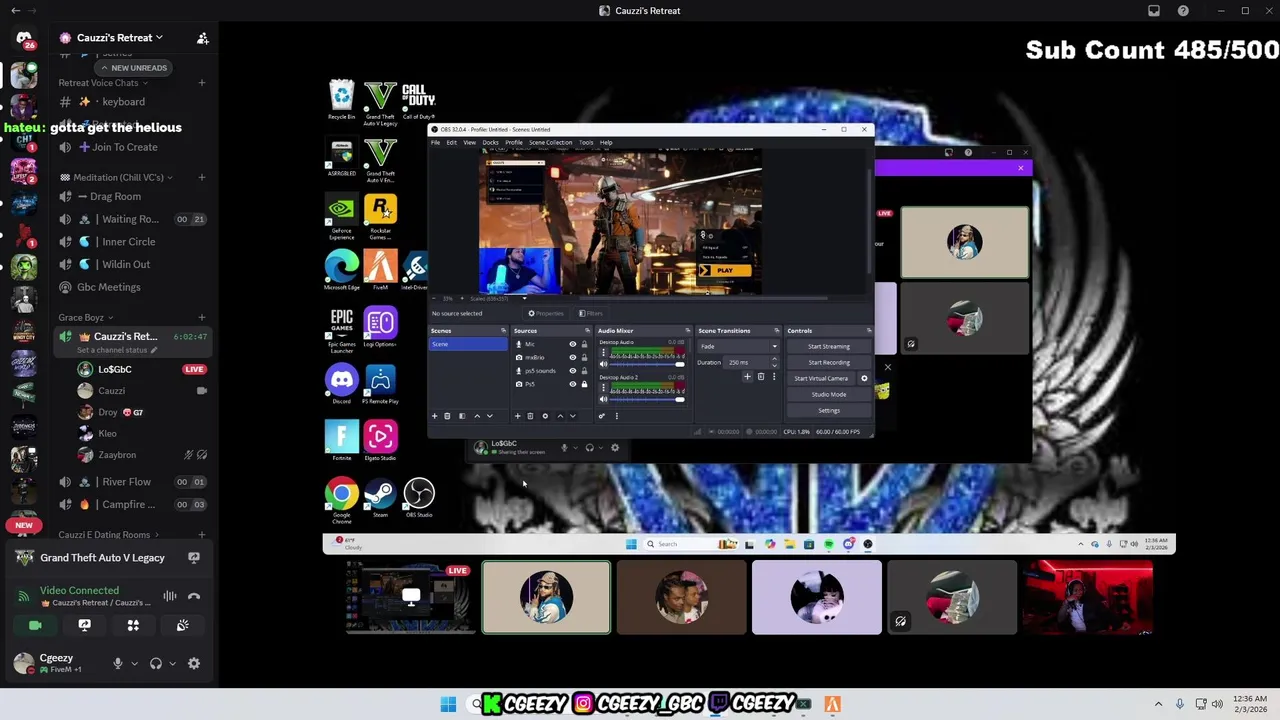Click the NEW servers badge in sidebar
This screenshot has height=720, width=1280.
[x=24, y=525]
